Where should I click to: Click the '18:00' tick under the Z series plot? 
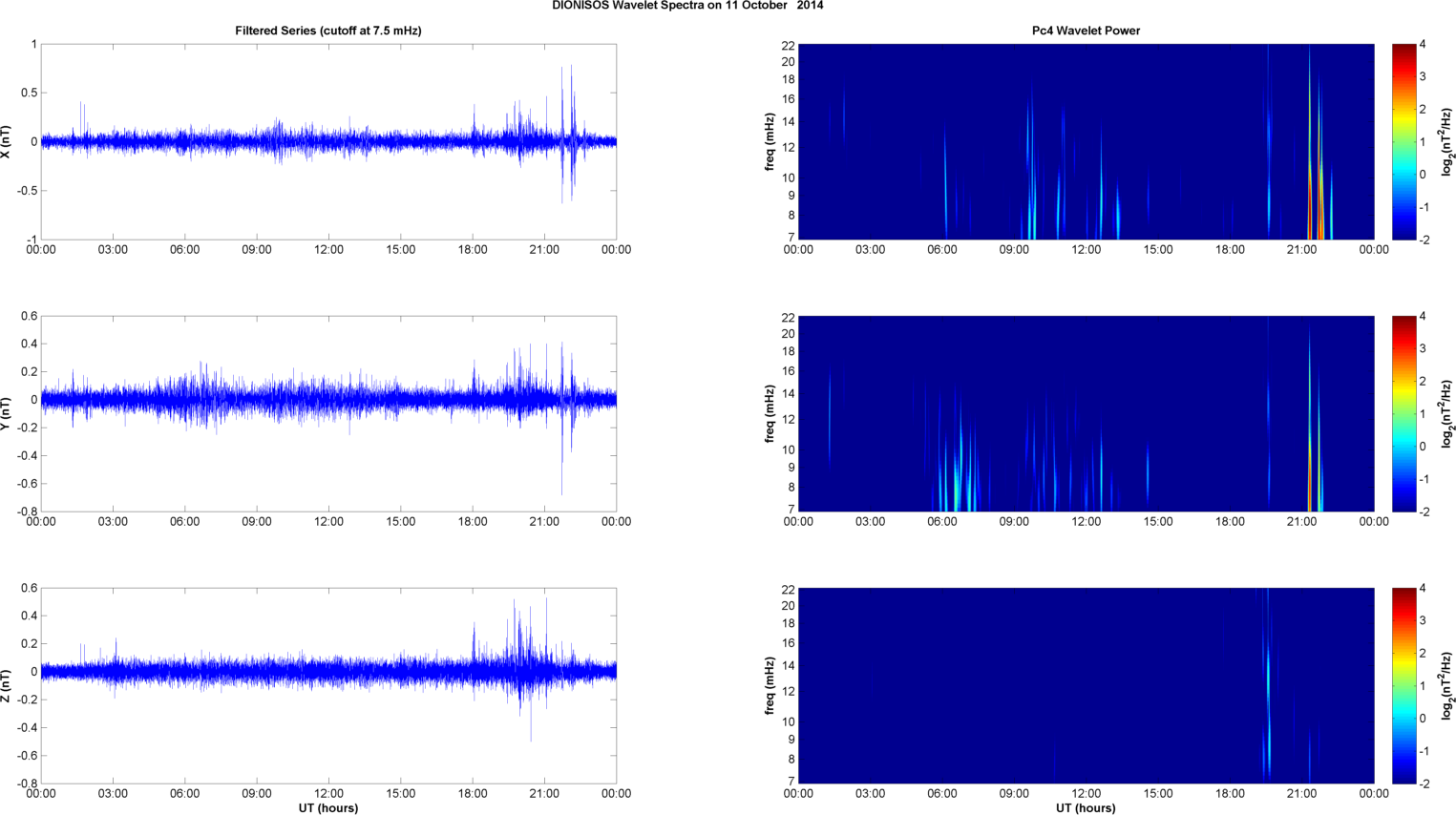coord(473,794)
